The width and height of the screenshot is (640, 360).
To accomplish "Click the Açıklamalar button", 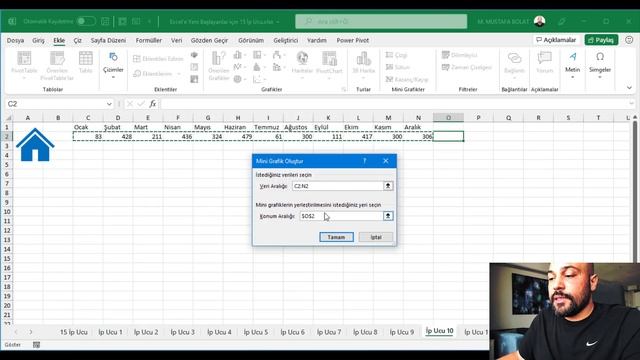I will 556,40.
